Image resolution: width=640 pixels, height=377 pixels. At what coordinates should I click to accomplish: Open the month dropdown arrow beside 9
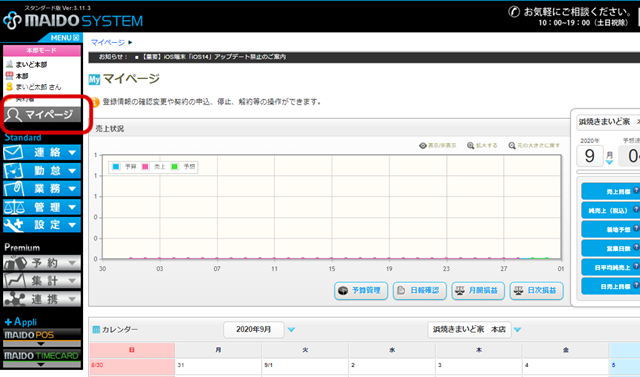click(609, 162)
